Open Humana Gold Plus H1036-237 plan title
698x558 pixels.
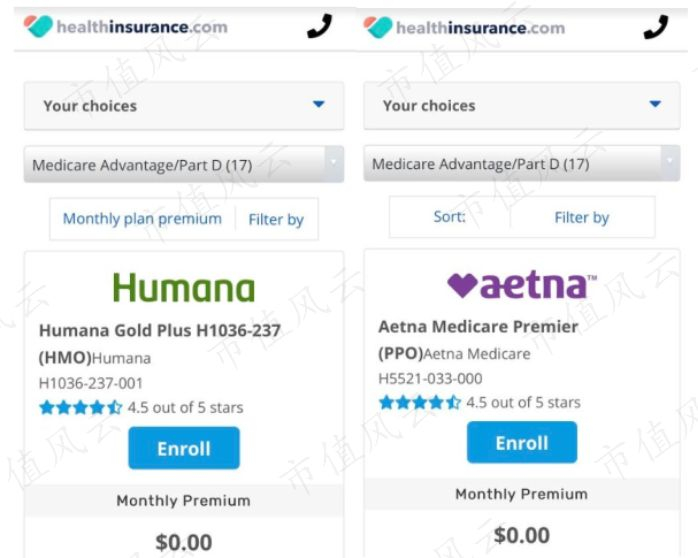160,330
